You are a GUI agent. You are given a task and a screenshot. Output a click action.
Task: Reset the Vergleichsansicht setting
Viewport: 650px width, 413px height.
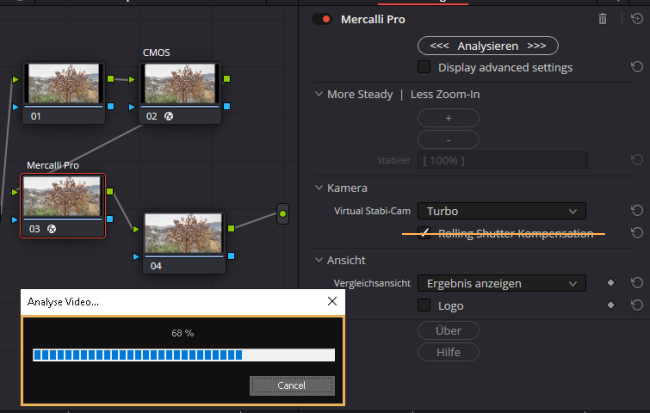coord(637,283)
